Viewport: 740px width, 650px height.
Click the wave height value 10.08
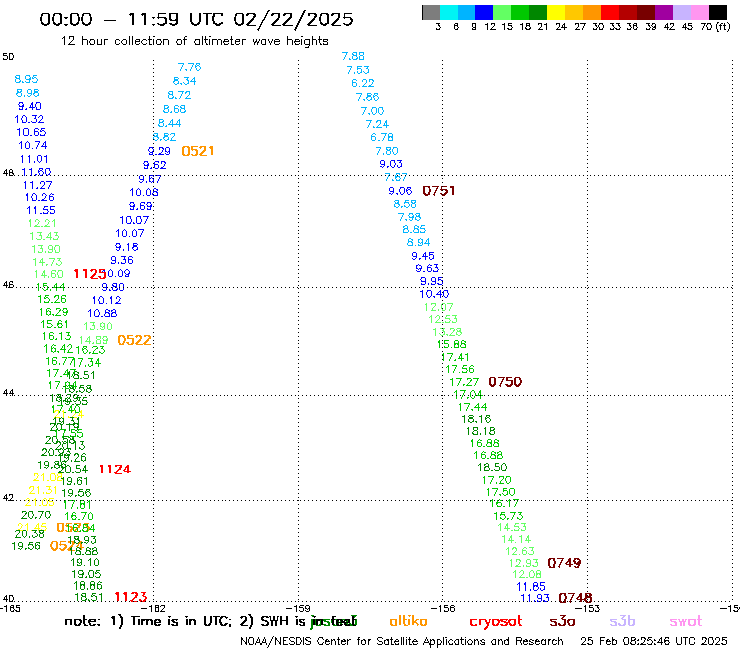pyautogui.click(x=144, y=192)
